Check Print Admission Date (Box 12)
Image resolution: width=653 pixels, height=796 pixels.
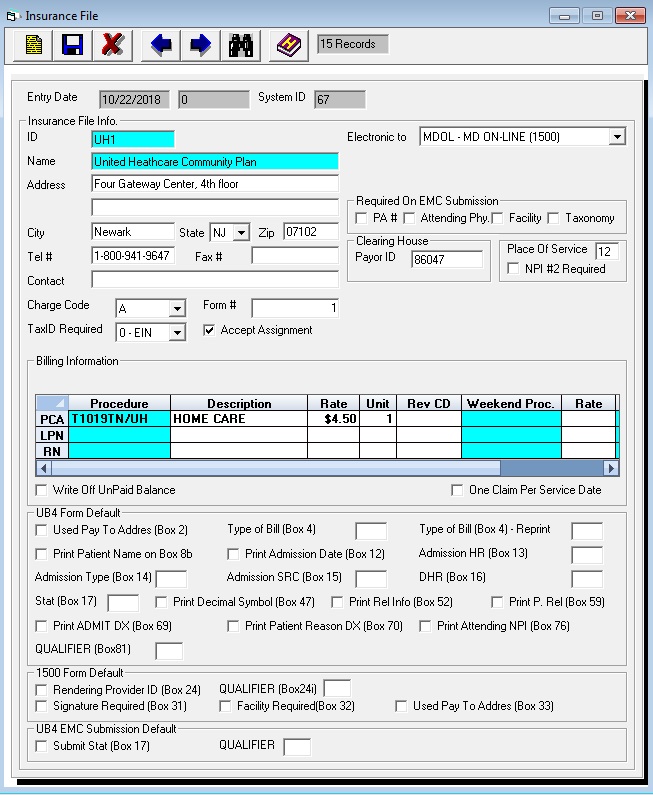[x=233, y=554]
